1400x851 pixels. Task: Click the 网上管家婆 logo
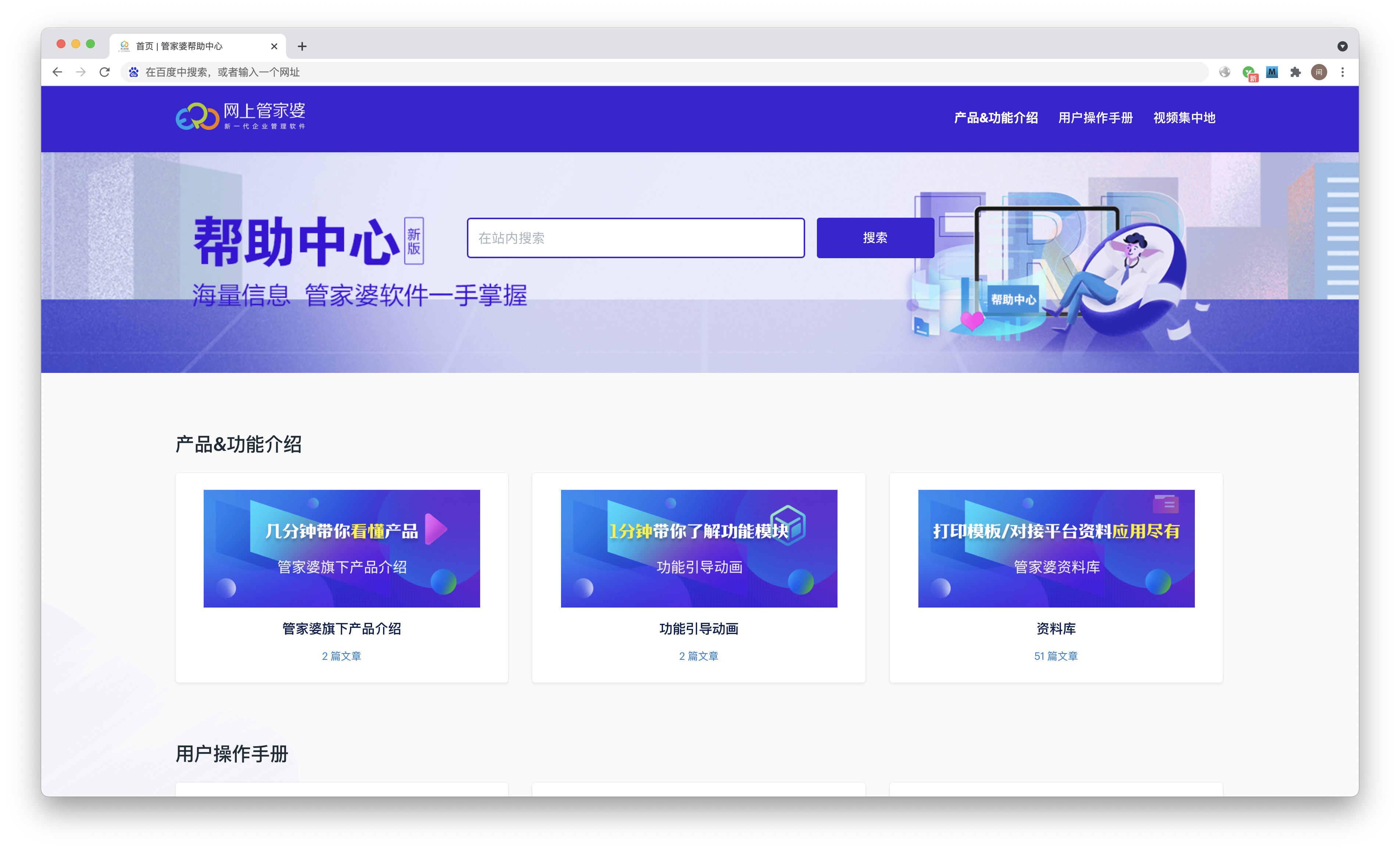click(x=240, y=116)
